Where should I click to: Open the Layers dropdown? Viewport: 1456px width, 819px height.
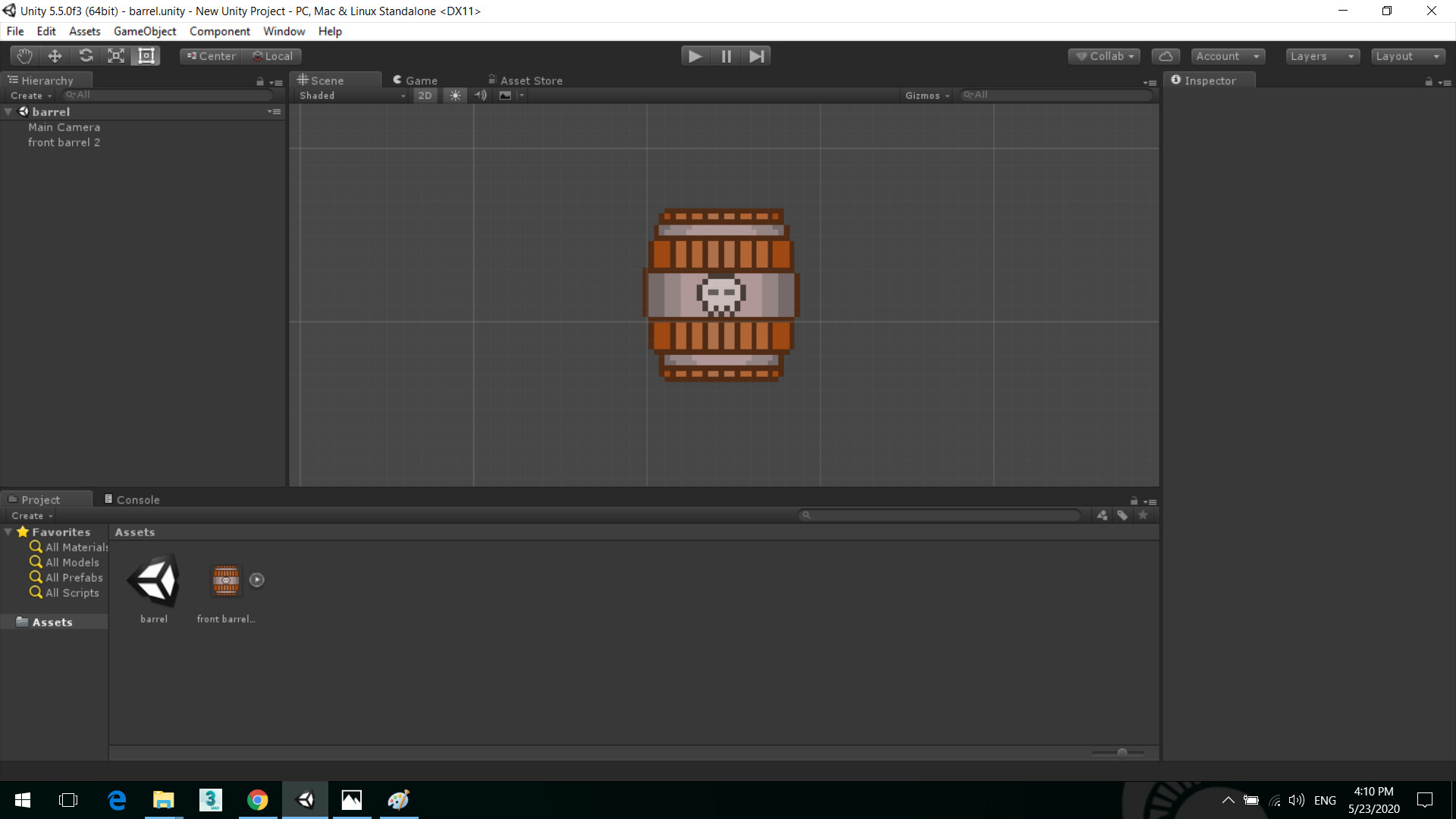[1322, 56]
